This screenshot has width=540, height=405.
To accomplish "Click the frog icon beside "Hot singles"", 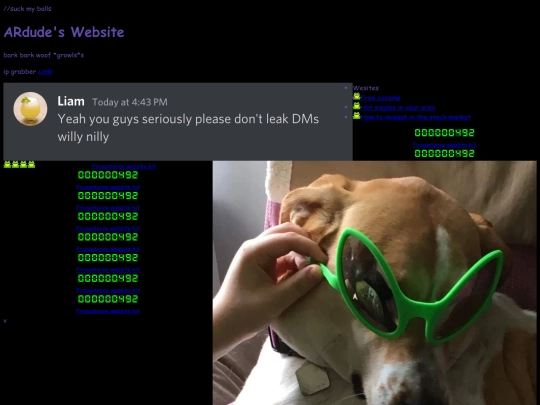I will pyautogui.click(x=356, y=106).
